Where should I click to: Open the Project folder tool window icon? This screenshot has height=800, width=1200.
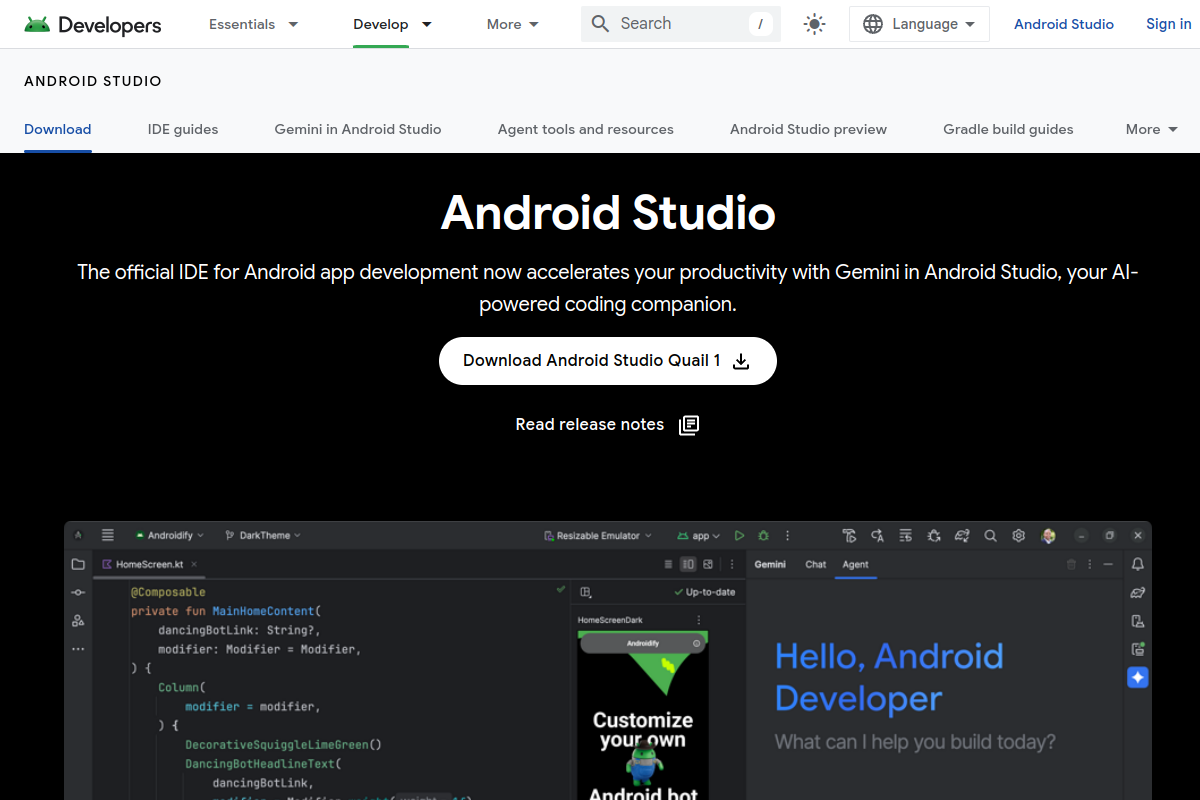[x=78, y=564]
